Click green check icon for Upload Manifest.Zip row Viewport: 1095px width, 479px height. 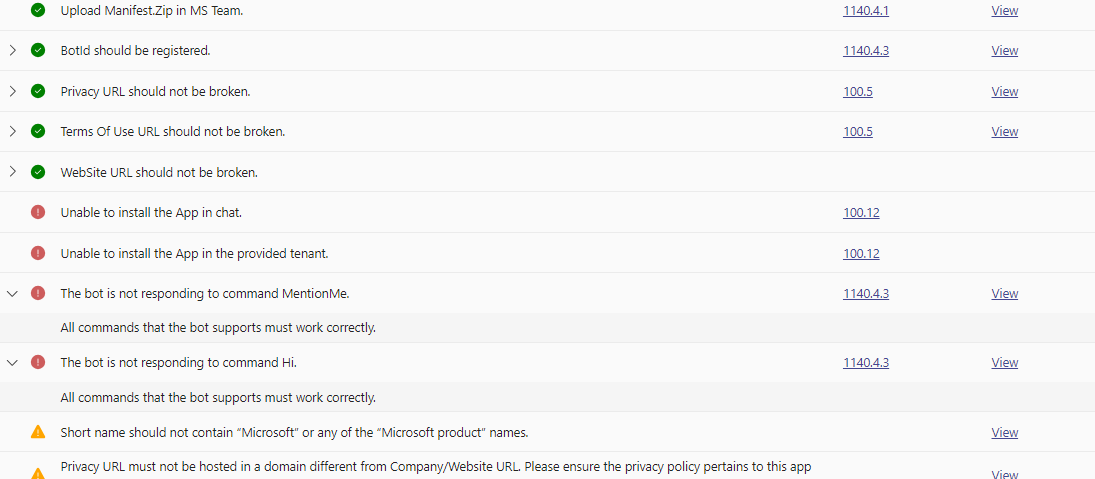point(38,10)
